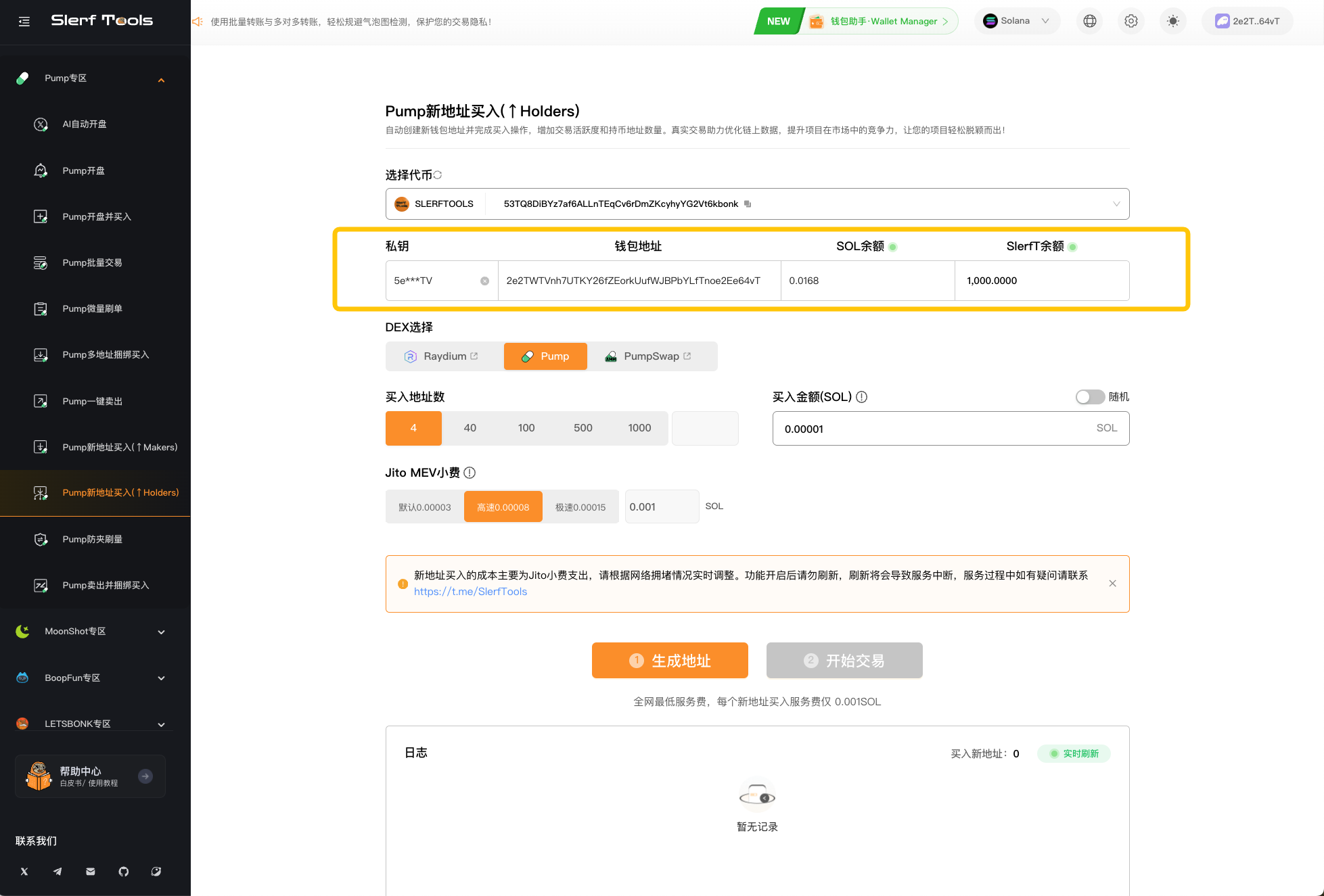Copy the token address 53TQ8...kbonk
1324x896 pixels.
(x=748, y=204)
